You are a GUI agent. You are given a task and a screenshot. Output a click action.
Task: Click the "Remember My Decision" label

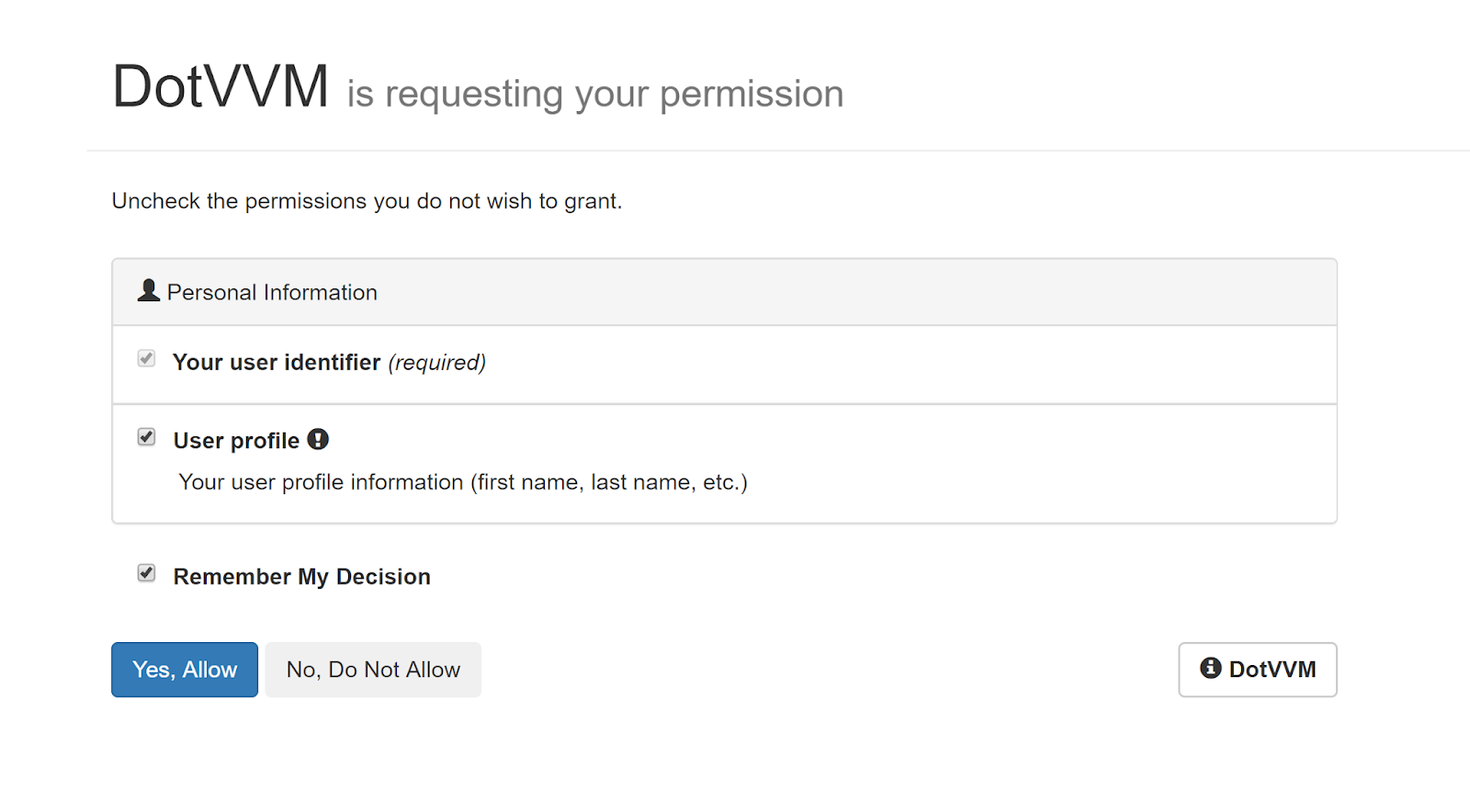(301, 577)
